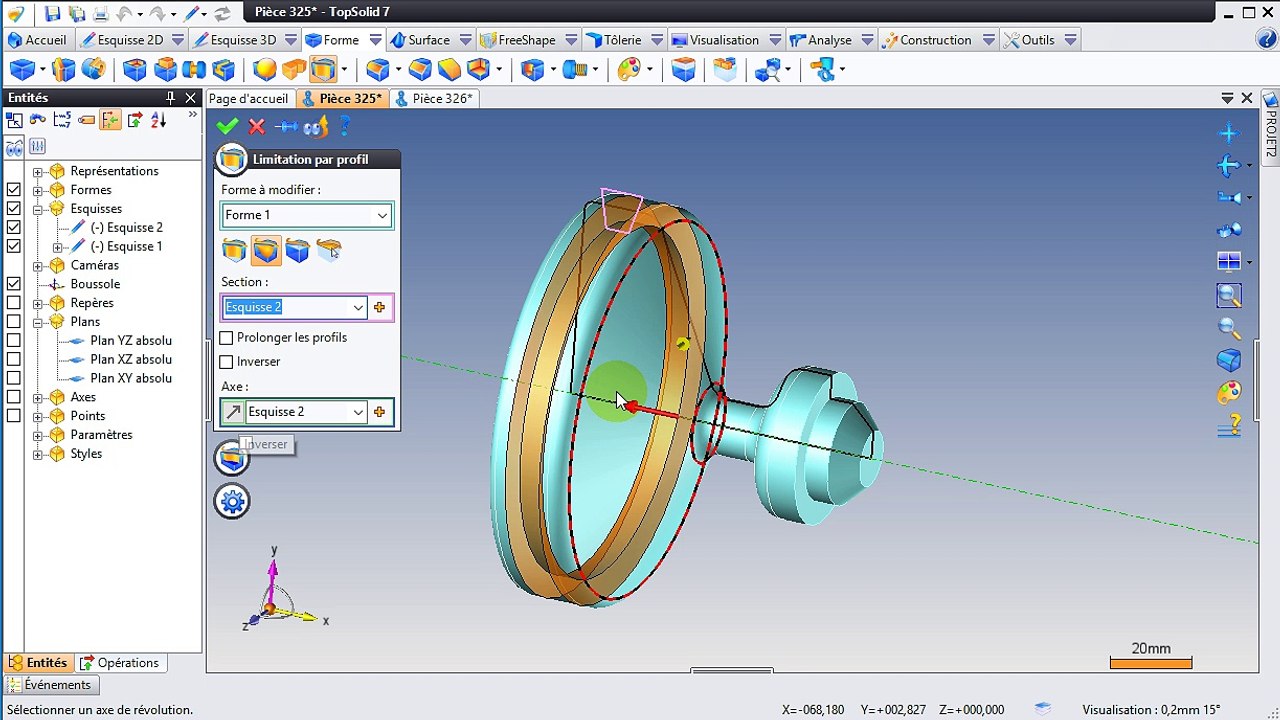Click the Save icon in the title bar
This screenshot has height=720, width=1280.
click(53, 13)
